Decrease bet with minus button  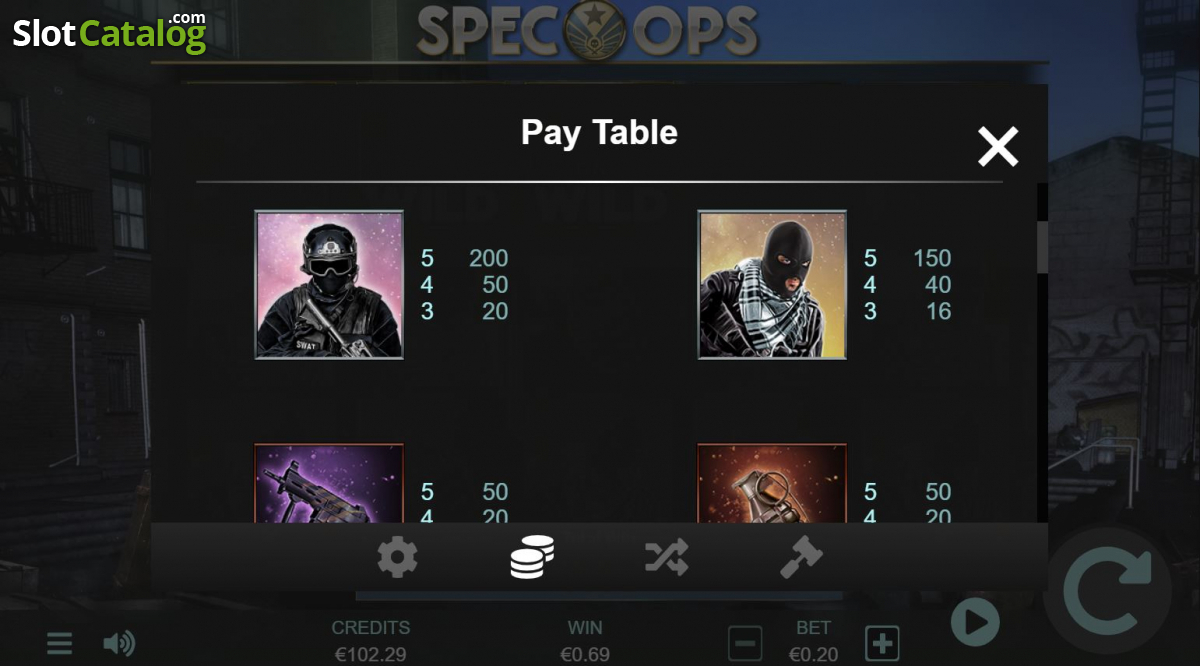(745, 643)
